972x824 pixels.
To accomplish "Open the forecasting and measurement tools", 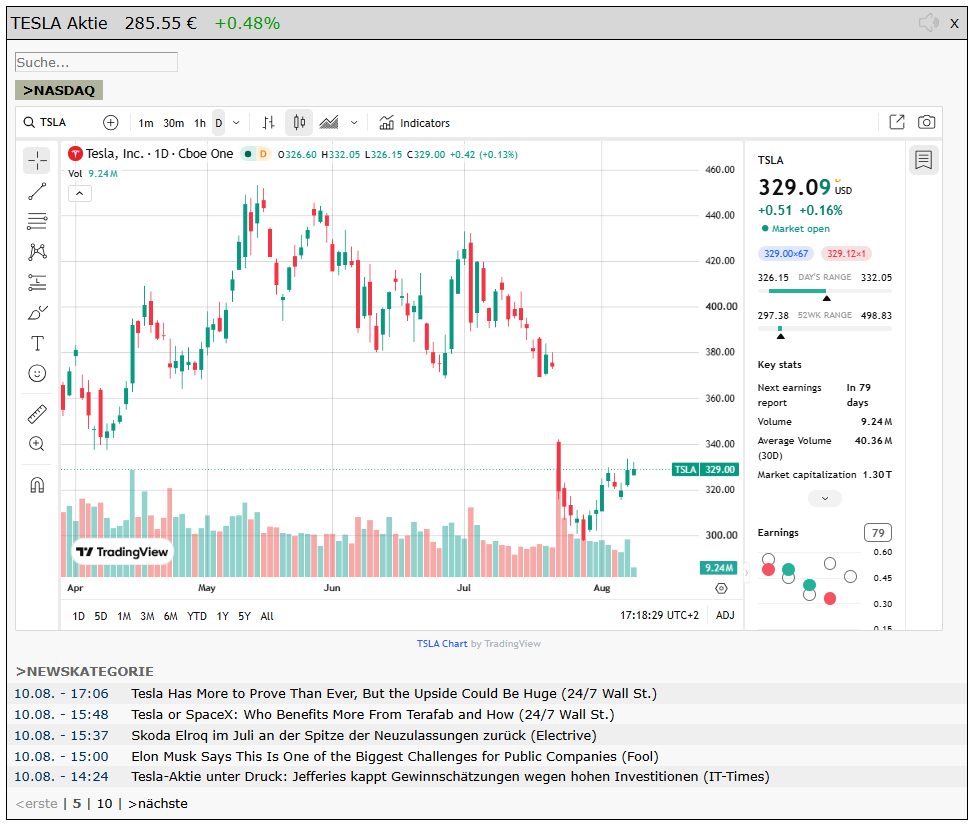I will (37, 283).
